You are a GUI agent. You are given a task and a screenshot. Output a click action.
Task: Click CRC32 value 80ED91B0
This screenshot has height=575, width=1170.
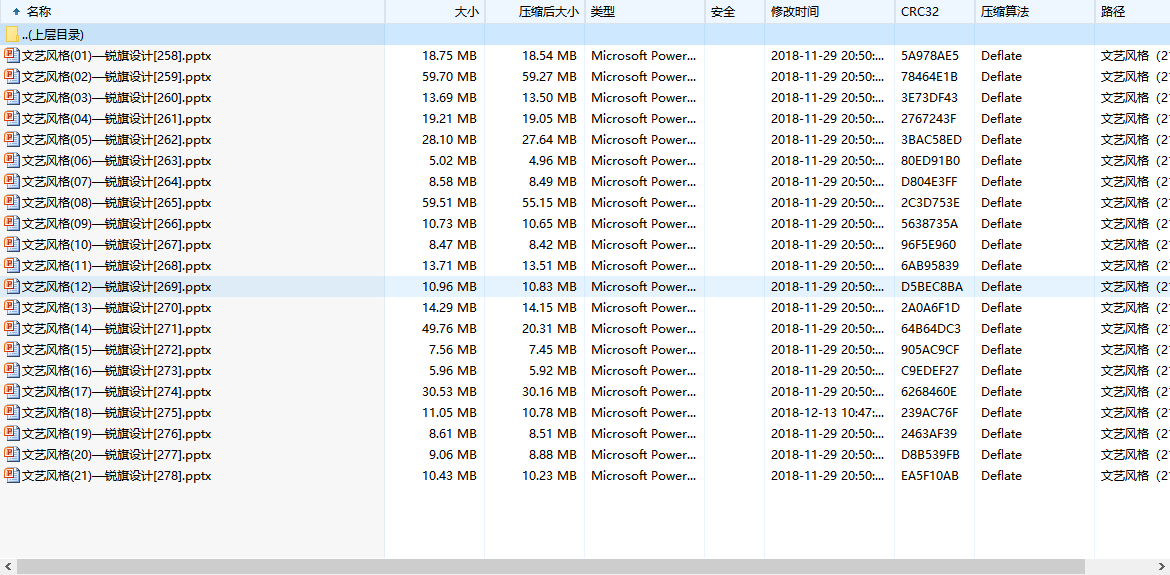[x=930, y=160]
